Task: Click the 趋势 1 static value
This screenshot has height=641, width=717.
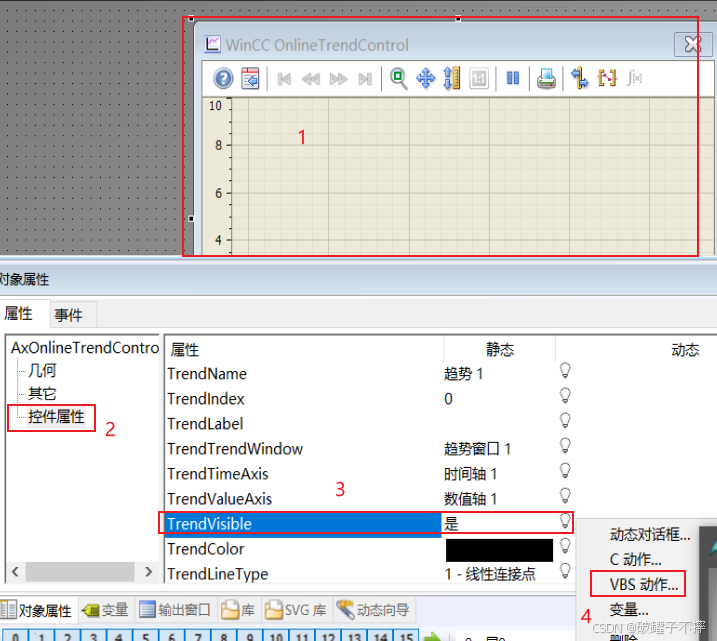Action: tap(463, 374)
